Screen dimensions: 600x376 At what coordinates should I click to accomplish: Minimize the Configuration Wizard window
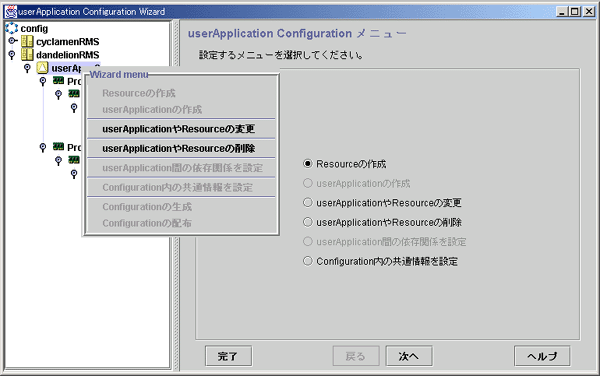coord(561,12)
